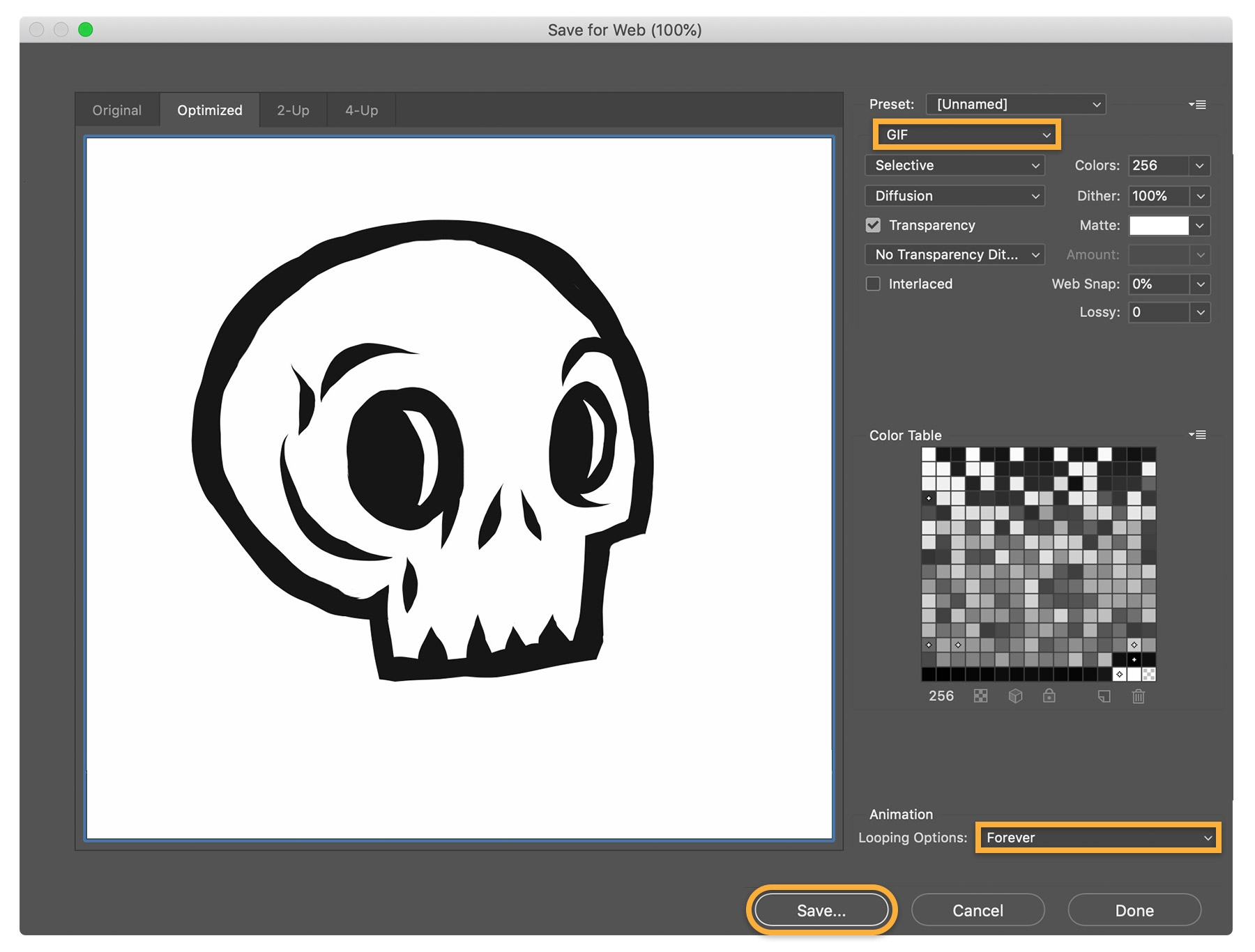This screenshot has width=1255, height=952.
Task: Click the Cancel button
Action: point(978,910)
